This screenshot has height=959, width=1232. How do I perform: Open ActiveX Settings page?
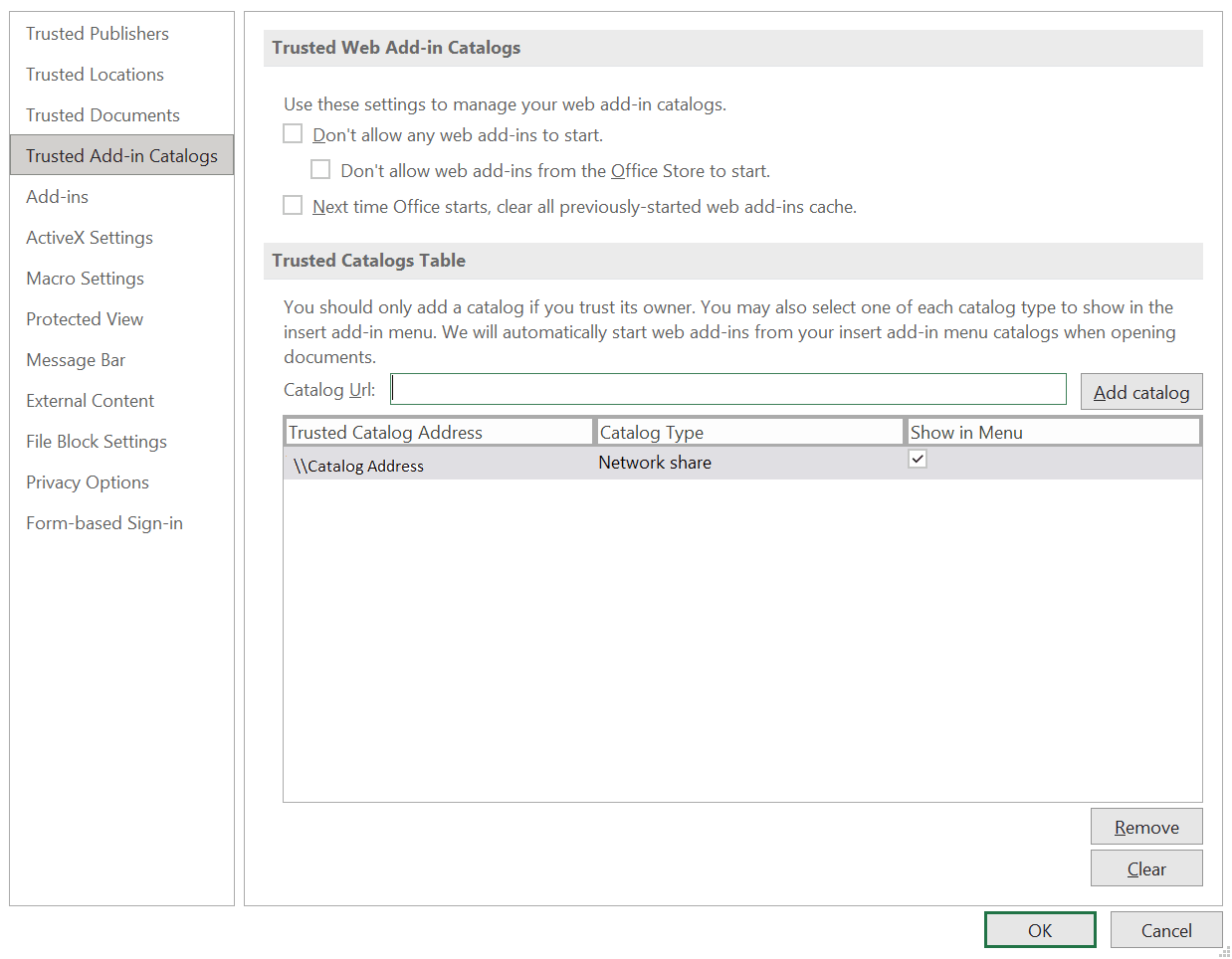[x=89, y=237]
